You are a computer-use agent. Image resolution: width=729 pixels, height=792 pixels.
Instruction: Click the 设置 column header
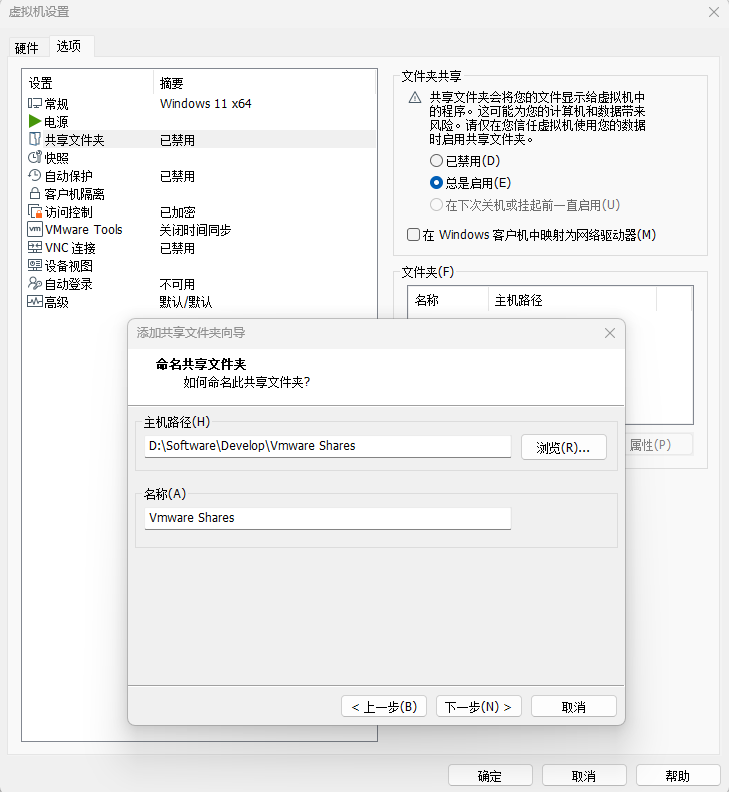coord(87,83)
